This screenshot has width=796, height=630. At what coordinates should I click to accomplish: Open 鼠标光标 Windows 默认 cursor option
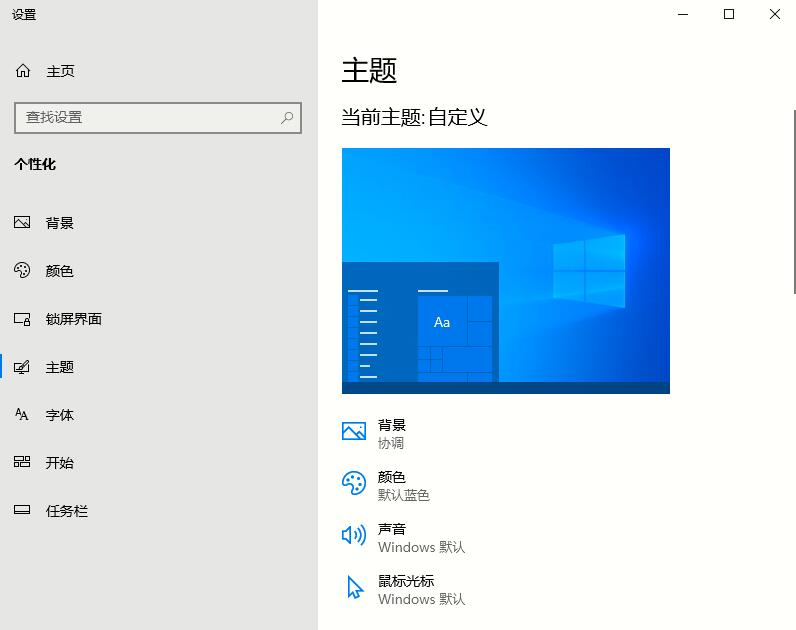[354, 588]
